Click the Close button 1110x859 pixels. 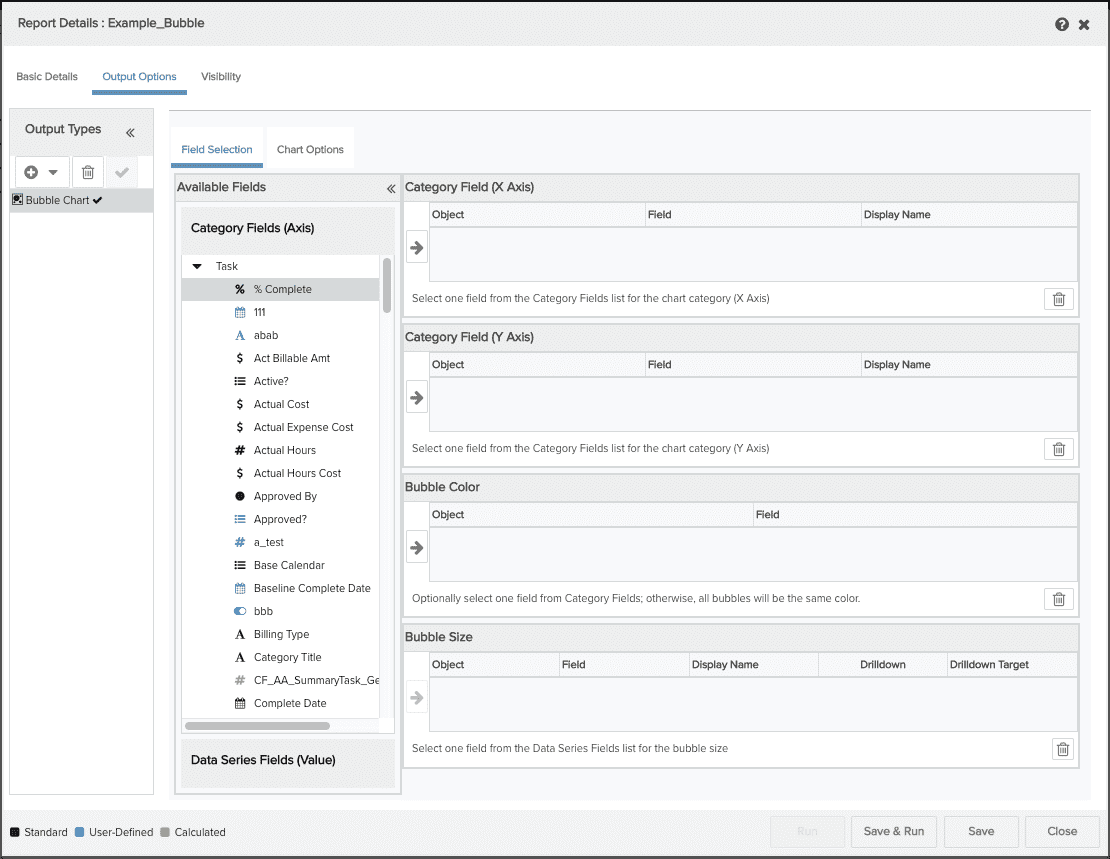click(x=1062, y=831)
